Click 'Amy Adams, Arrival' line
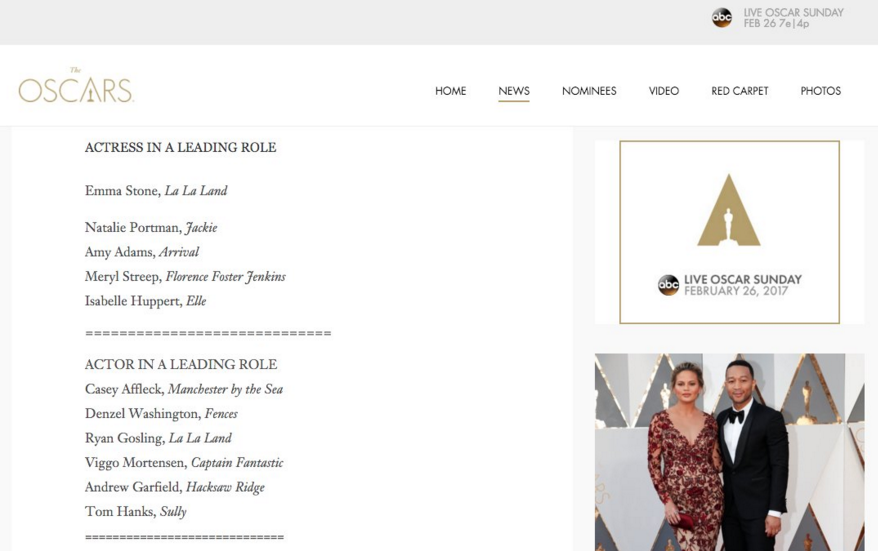 click(x=142, y=252)
